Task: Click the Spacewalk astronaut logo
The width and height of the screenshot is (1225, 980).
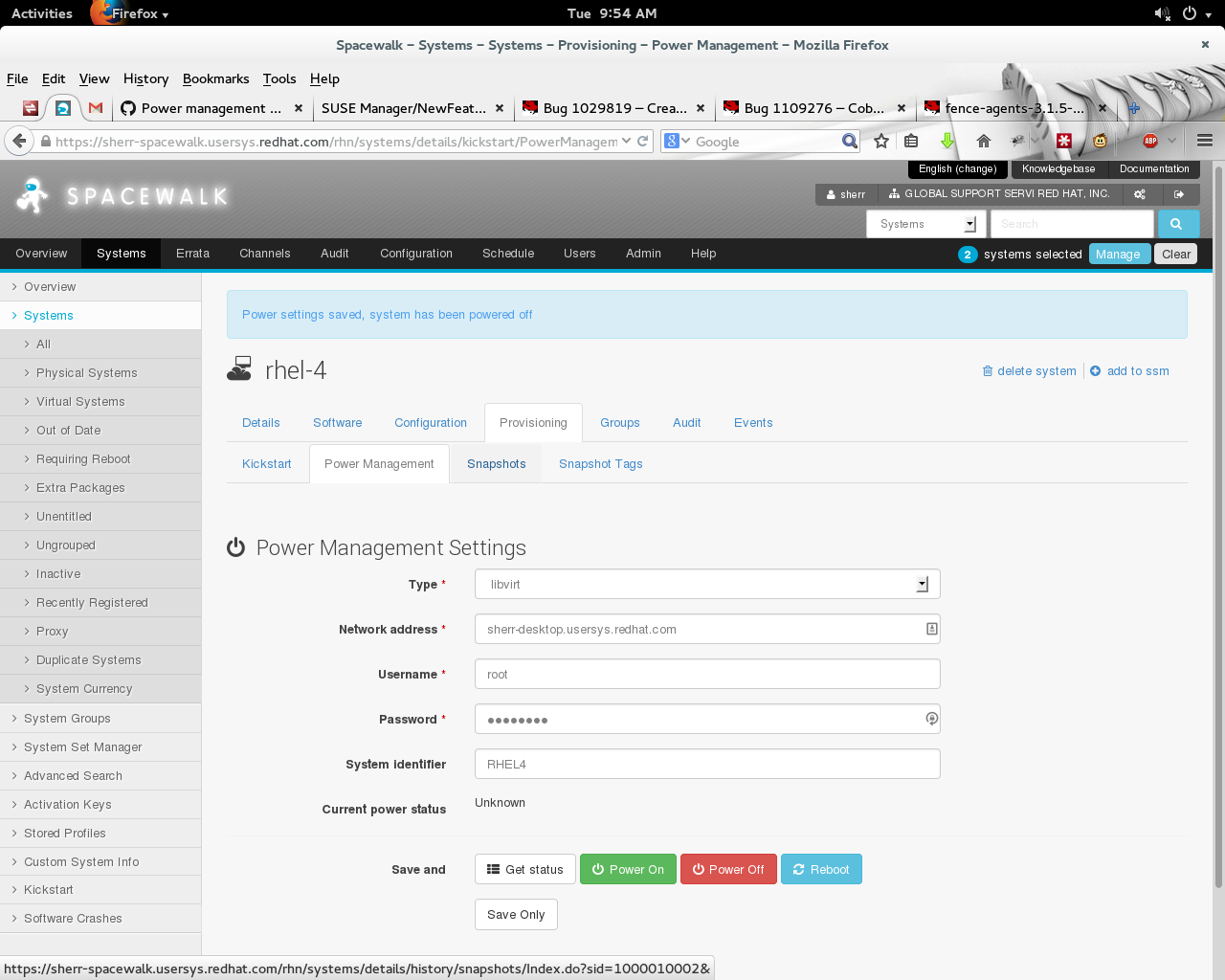Action: coord(33,195)
